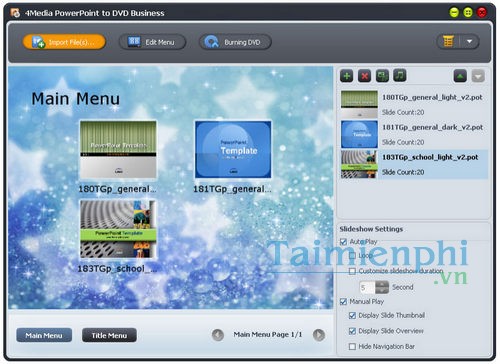Screen dimensions: 500x364
Task: Remove selected file with red X icon
Action: [x=365, y=76]
